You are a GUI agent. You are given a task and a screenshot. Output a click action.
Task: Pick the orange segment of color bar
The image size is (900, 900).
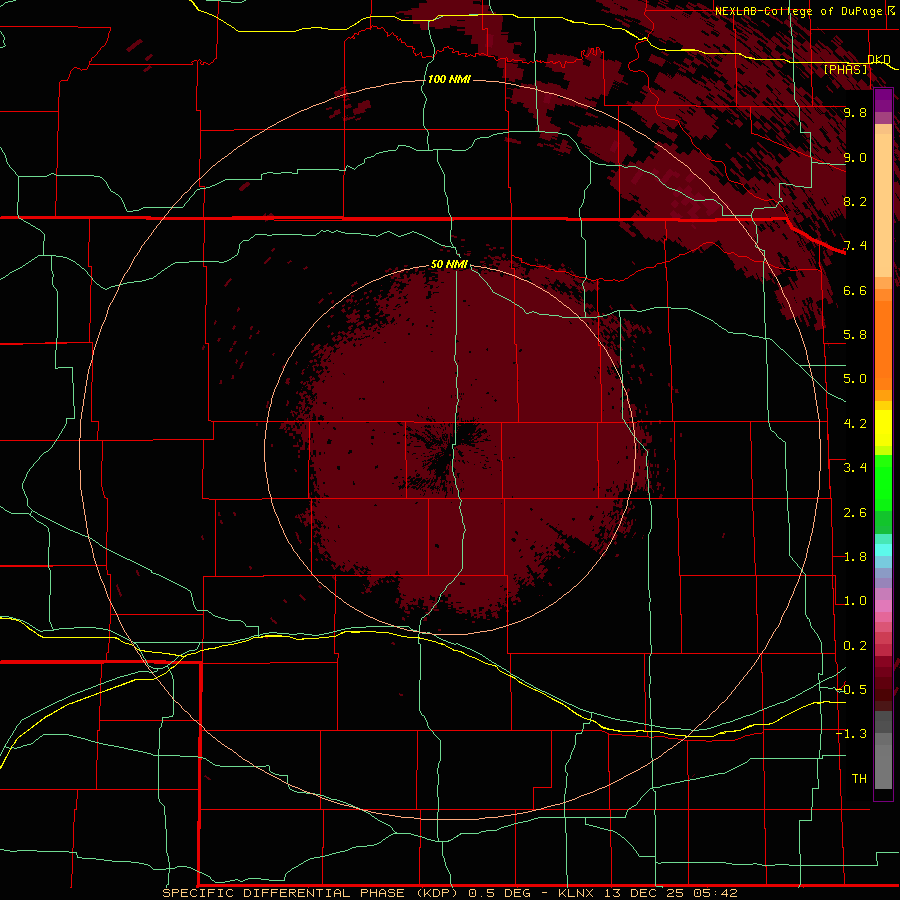(x=883, y=344)
